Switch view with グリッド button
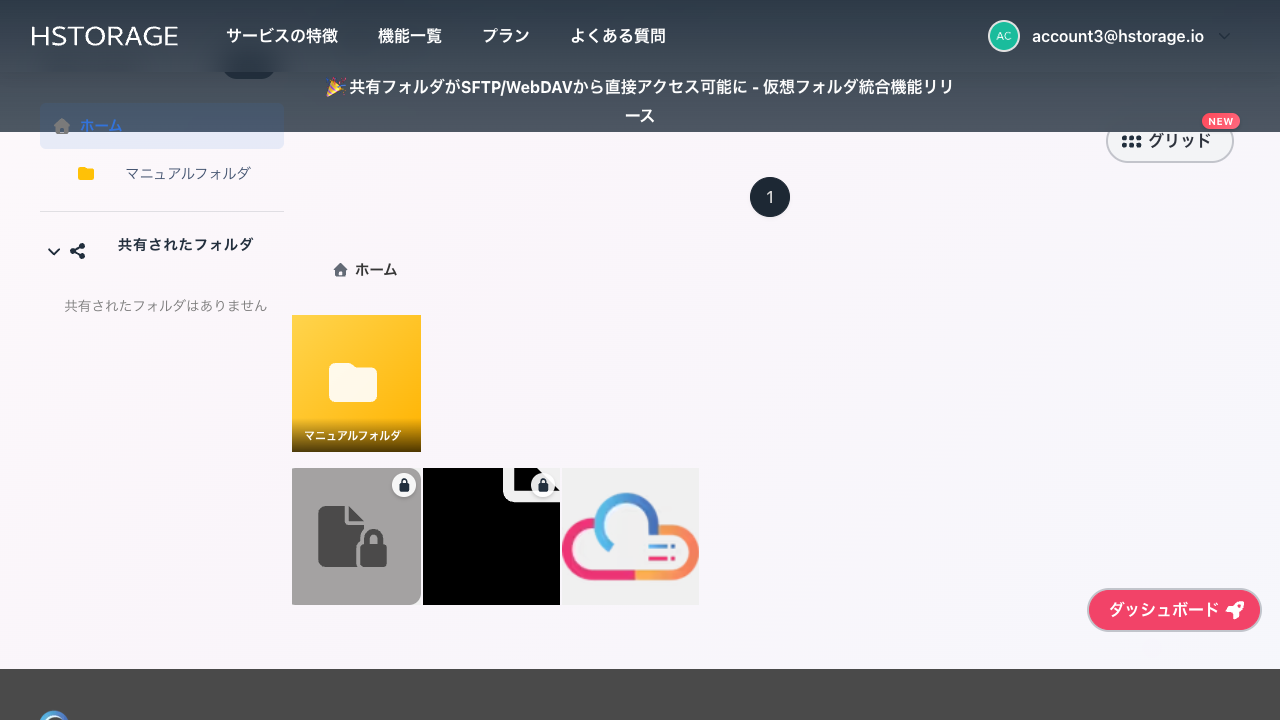This screenshot has height=720, width=1280. [x=1170, y=141]
